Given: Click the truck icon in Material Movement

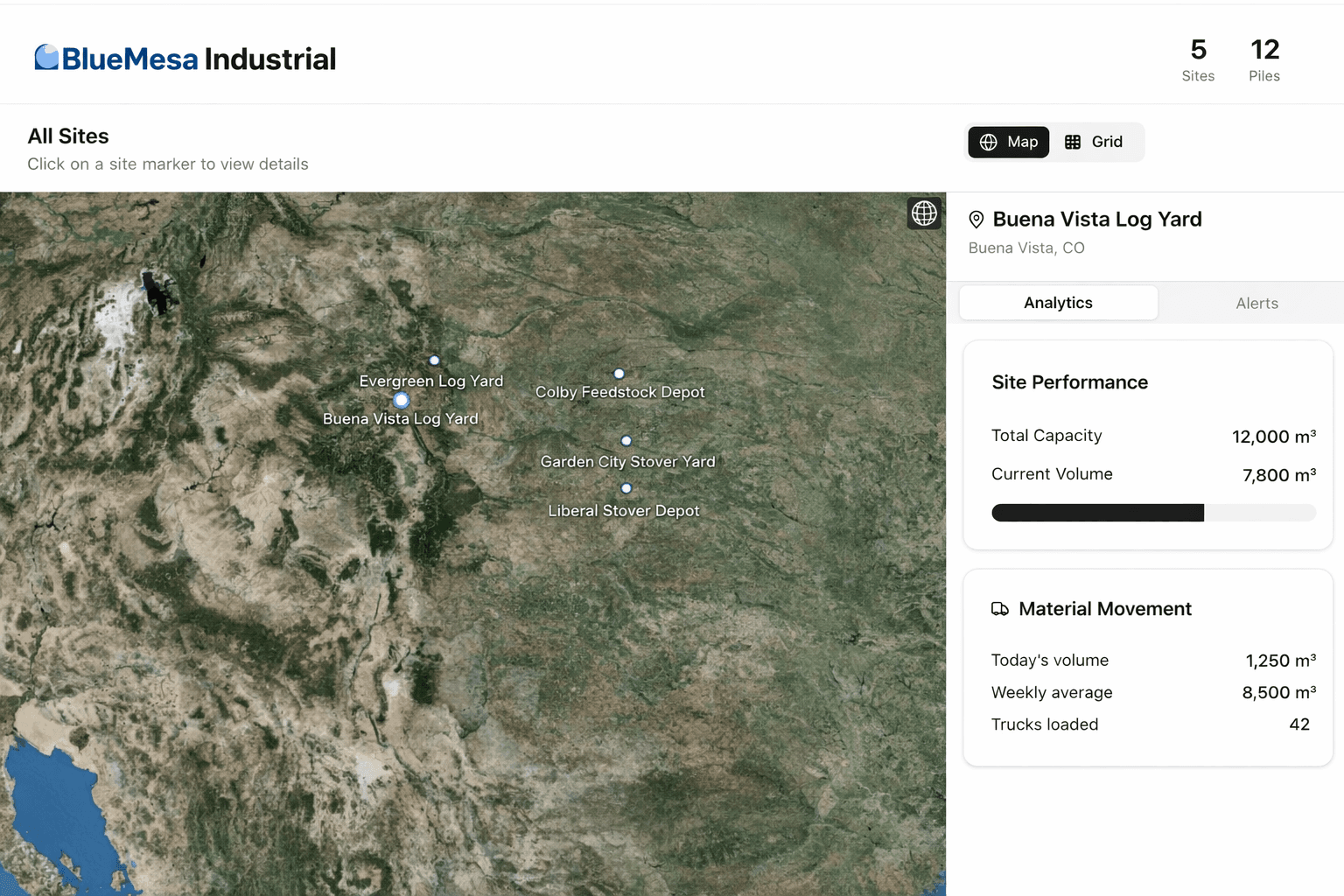Looking at the screenshot, I should point(1000,609).
